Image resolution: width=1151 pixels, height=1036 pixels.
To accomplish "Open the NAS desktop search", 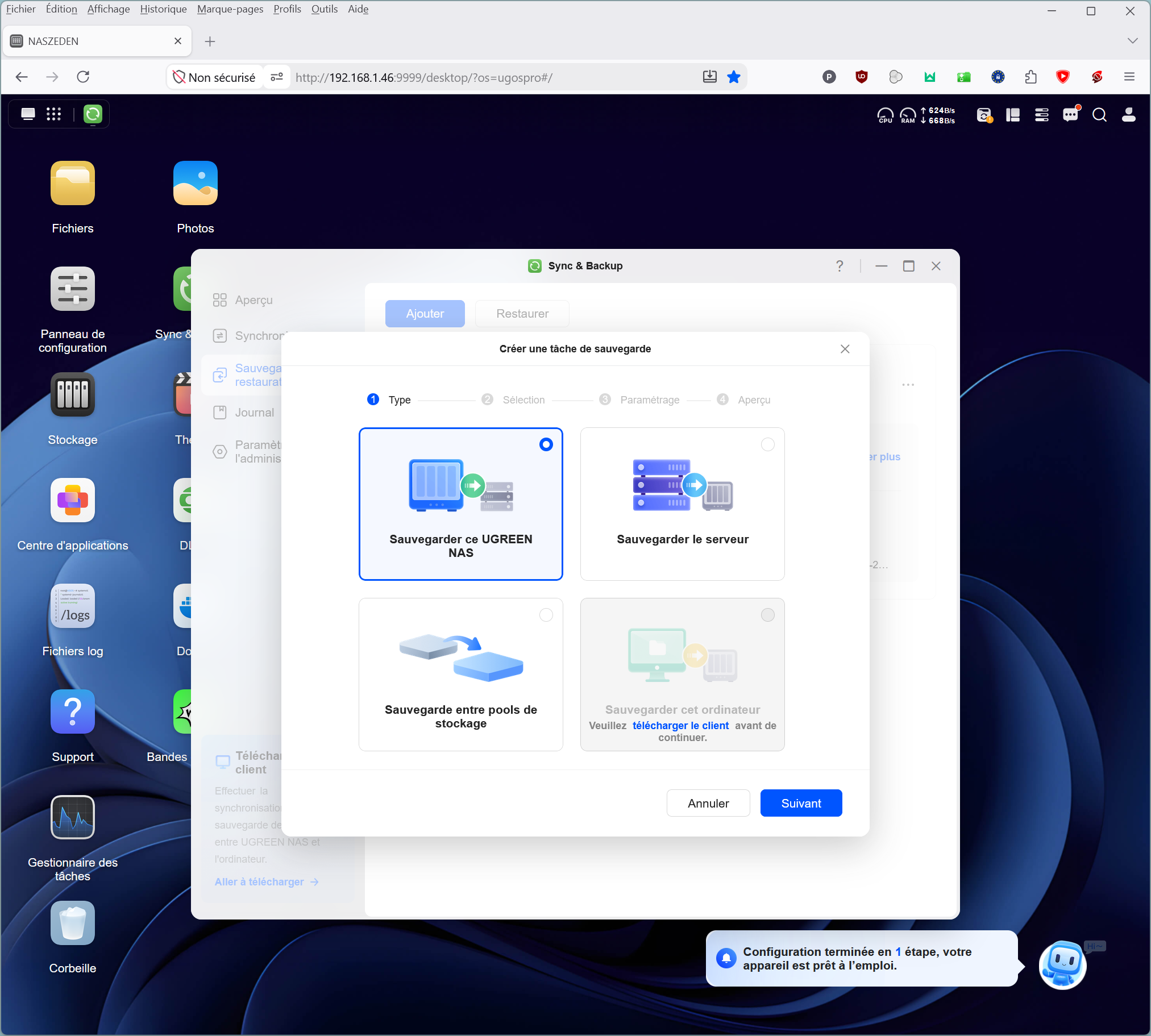I will [1100, 115].
